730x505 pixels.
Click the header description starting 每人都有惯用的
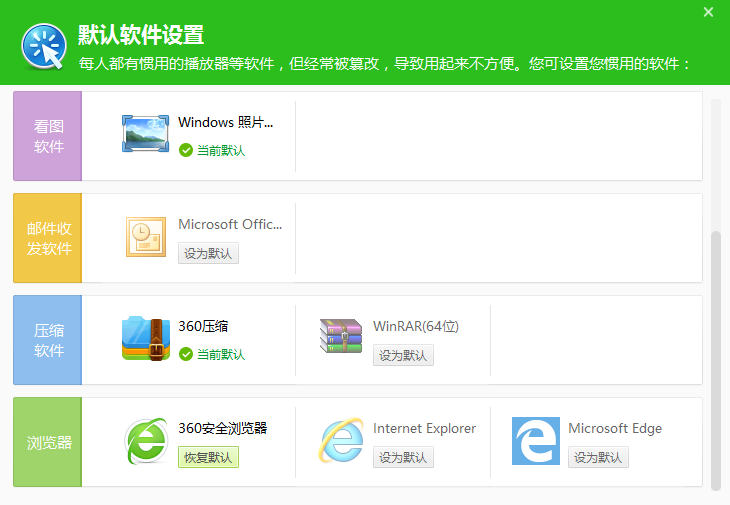click(x=385, y=63)
